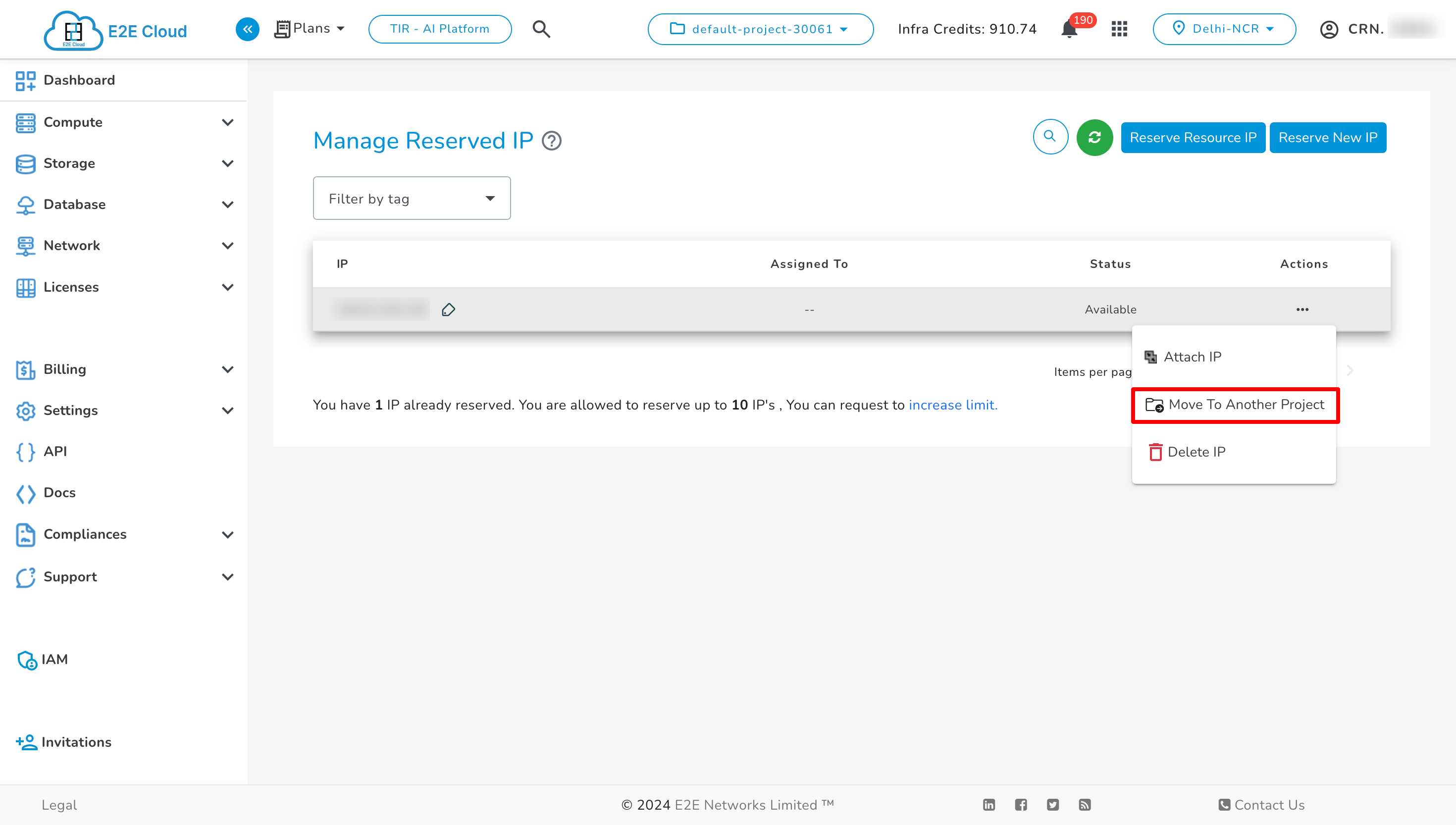Click the increase limit hyperlink
This screenshot has height=825, width=1456.
950,404
